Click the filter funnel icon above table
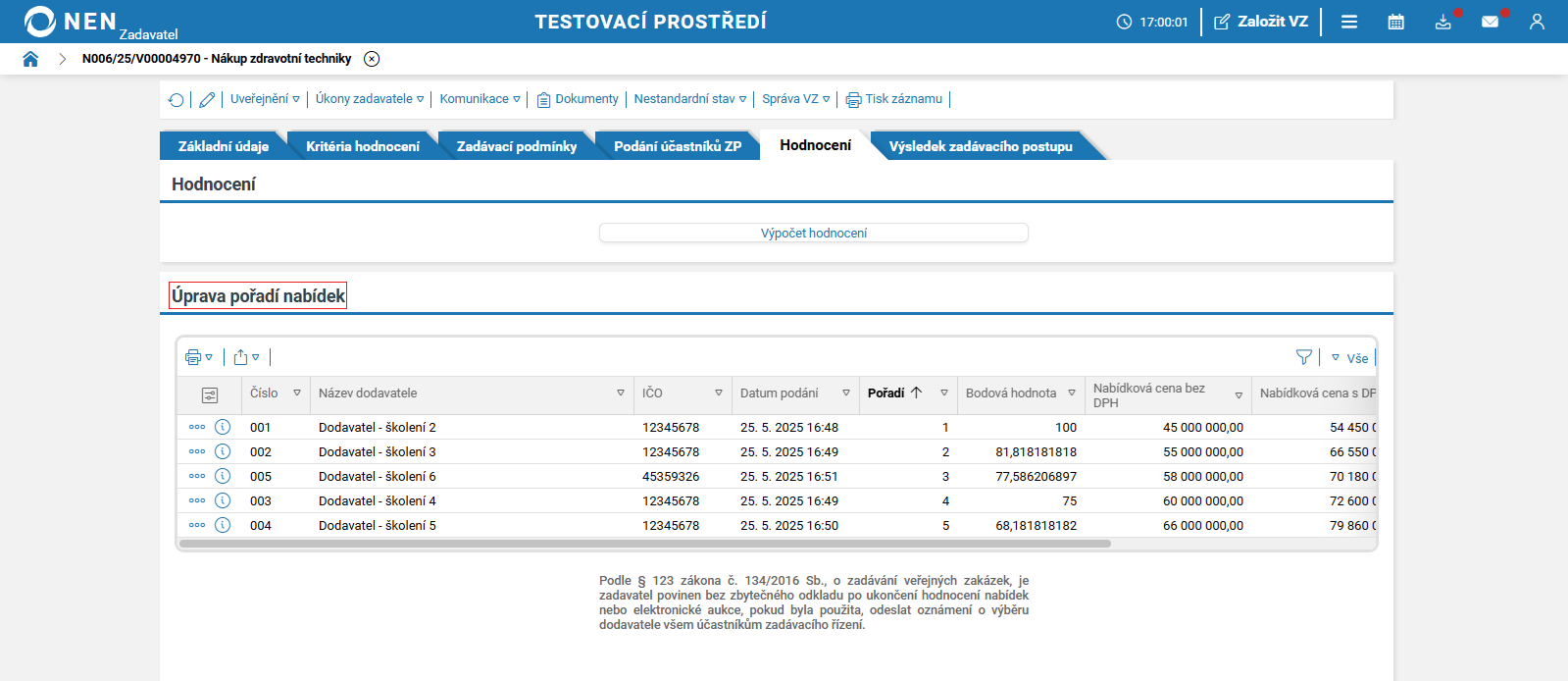The image size is (1568, 681). (x=1303, y=357)
